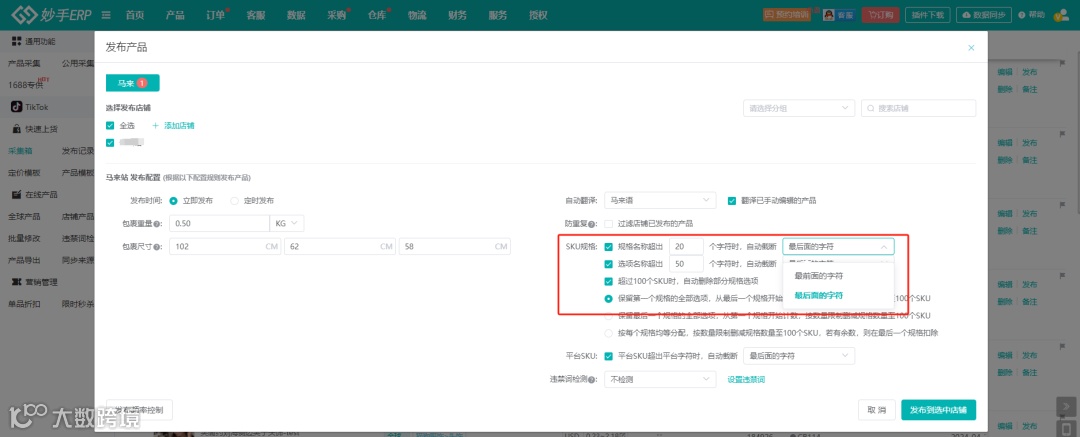Click the 快速上货 bag icon
The image size is (1080, 437).
coord(17,129)
